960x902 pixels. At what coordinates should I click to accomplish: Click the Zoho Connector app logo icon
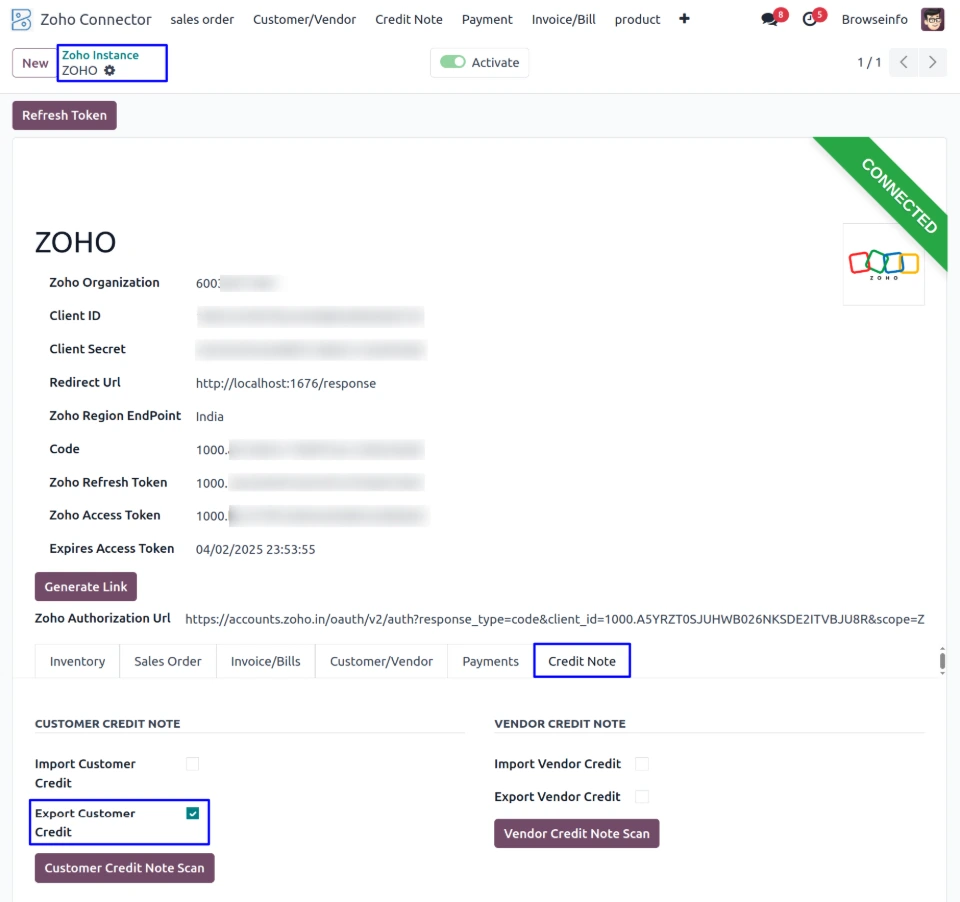21,19
